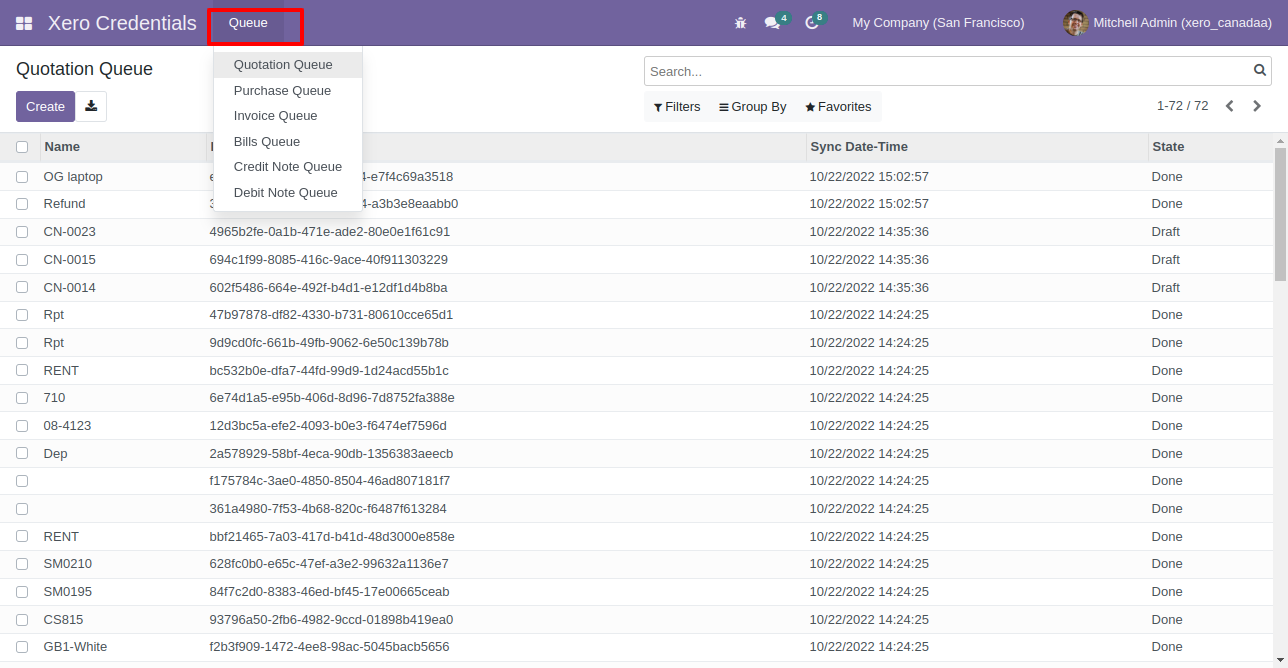Check the Refund row checkbox
The height and width of the screenshot is (668, 1288).
coord(22,204)
